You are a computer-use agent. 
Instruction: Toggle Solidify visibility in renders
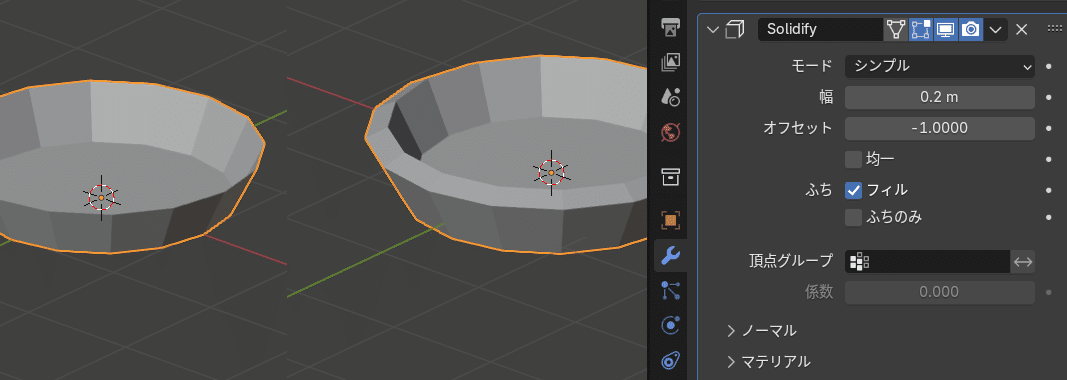click(x=971, y=29)
